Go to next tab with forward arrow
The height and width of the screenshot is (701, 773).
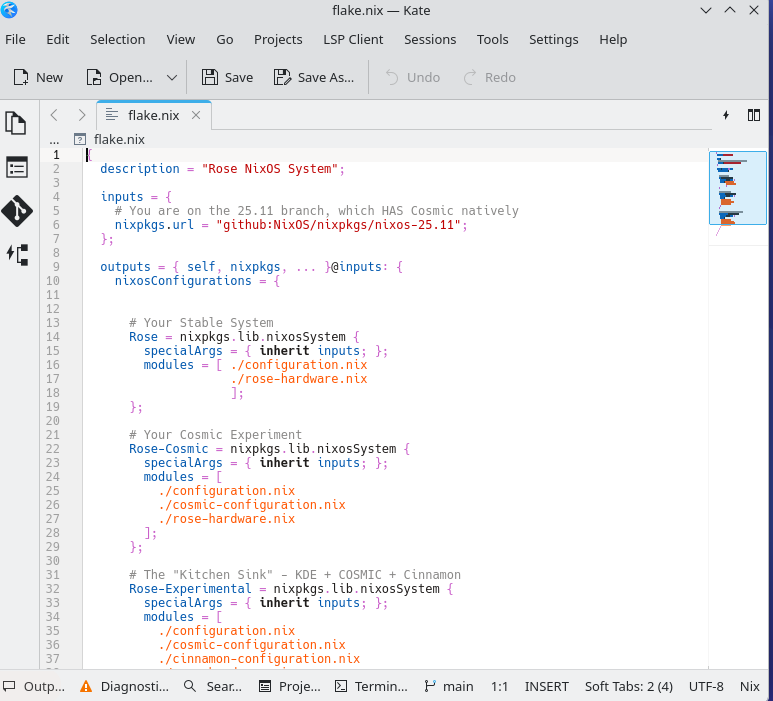click(81, 115)
